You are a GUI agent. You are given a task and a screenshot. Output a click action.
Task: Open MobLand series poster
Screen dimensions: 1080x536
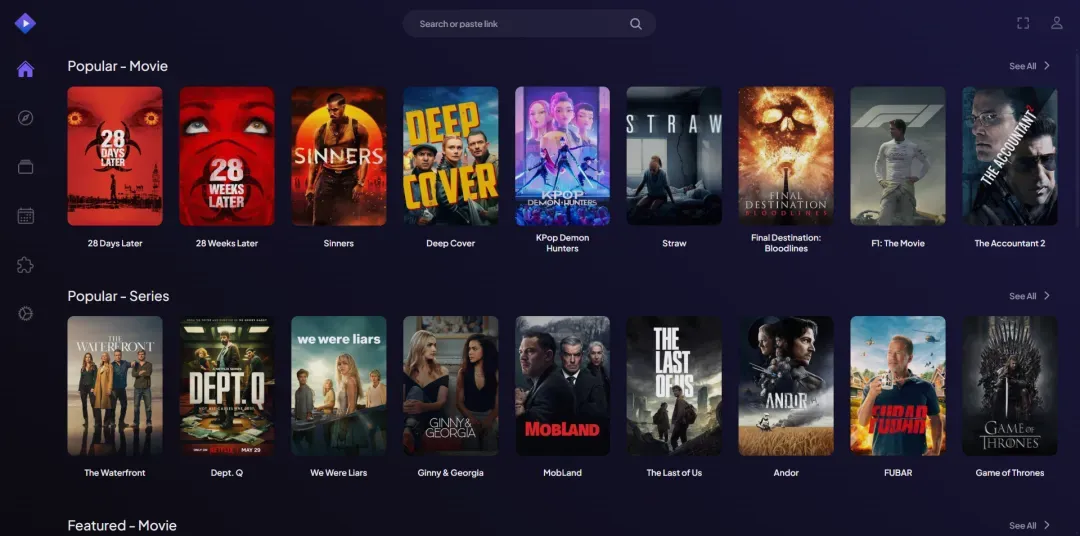563,386
